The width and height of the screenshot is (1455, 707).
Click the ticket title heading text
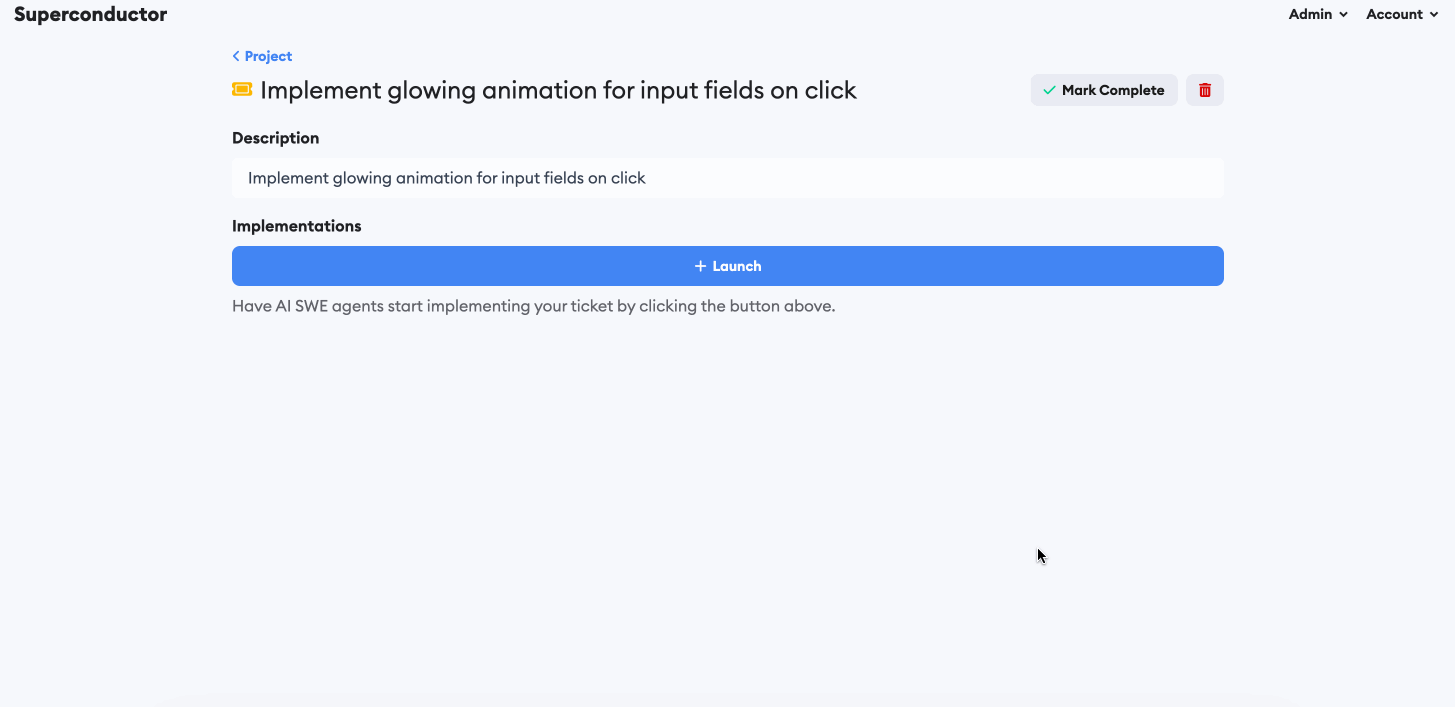click(558, 90)
